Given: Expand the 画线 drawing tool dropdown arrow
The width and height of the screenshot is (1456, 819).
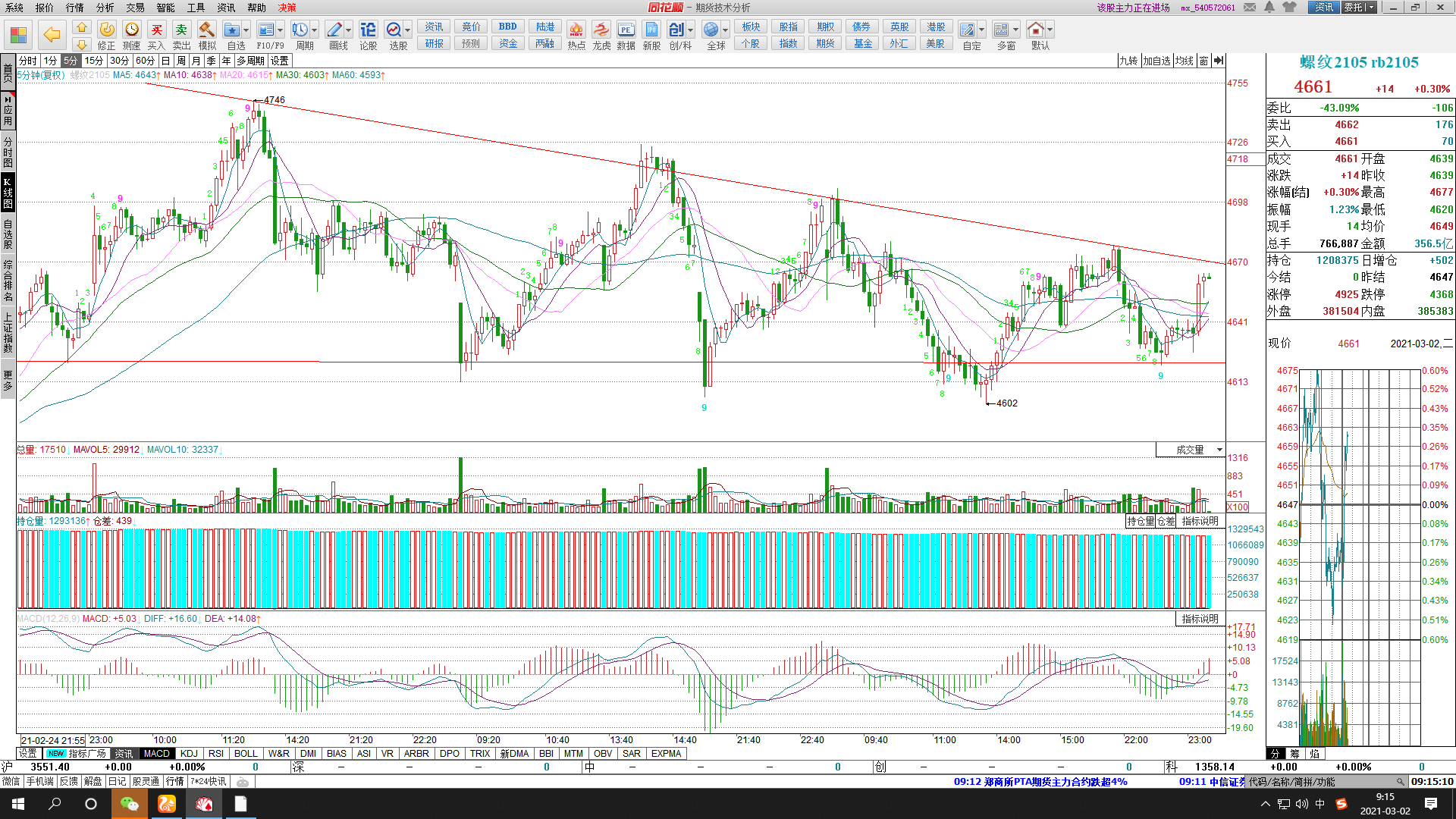Looking at the screenshot, I should (349, 30).
